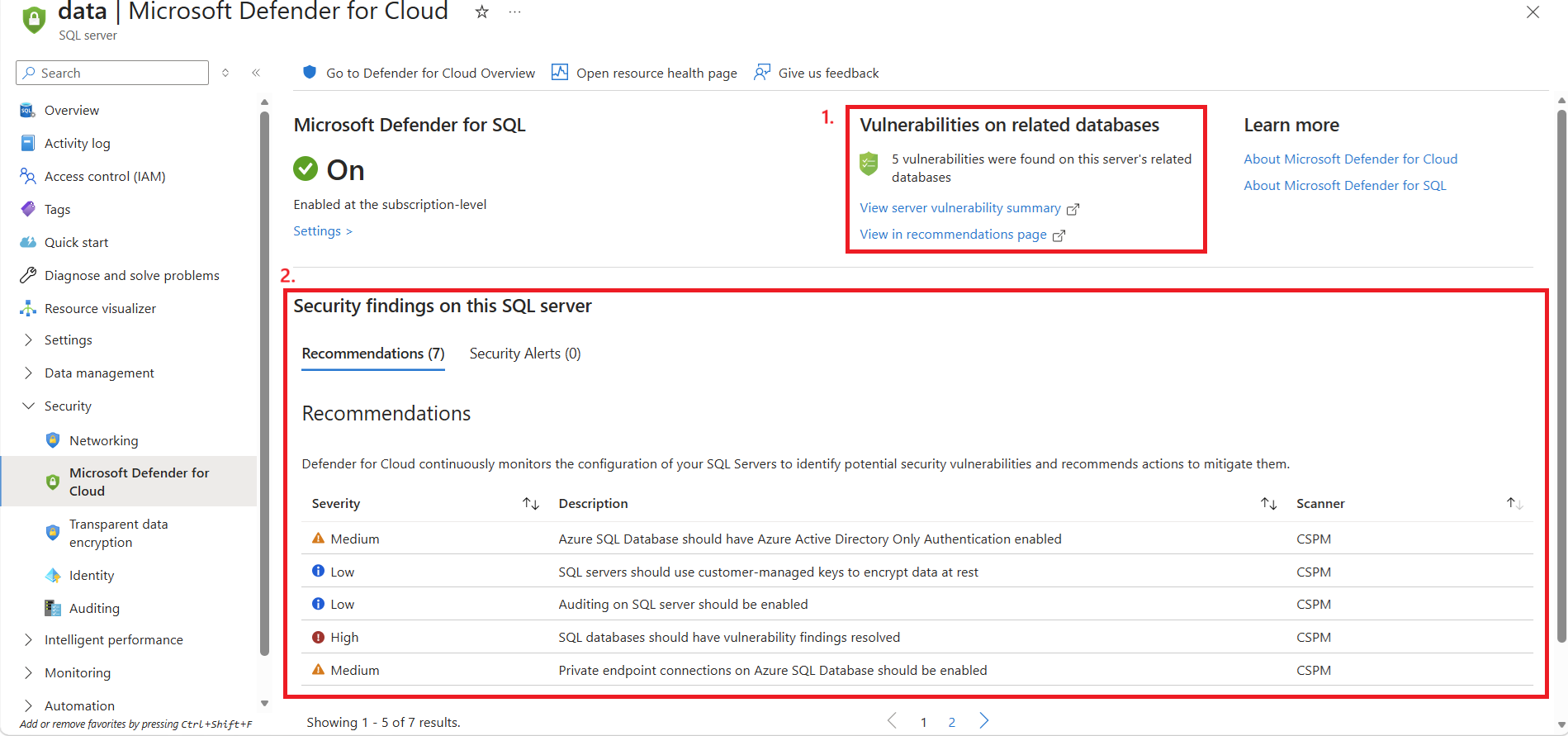Click the Medium warning icon in the Active Directory row
The height and width of the screenshot is (736, 1568).
(318, 539)
